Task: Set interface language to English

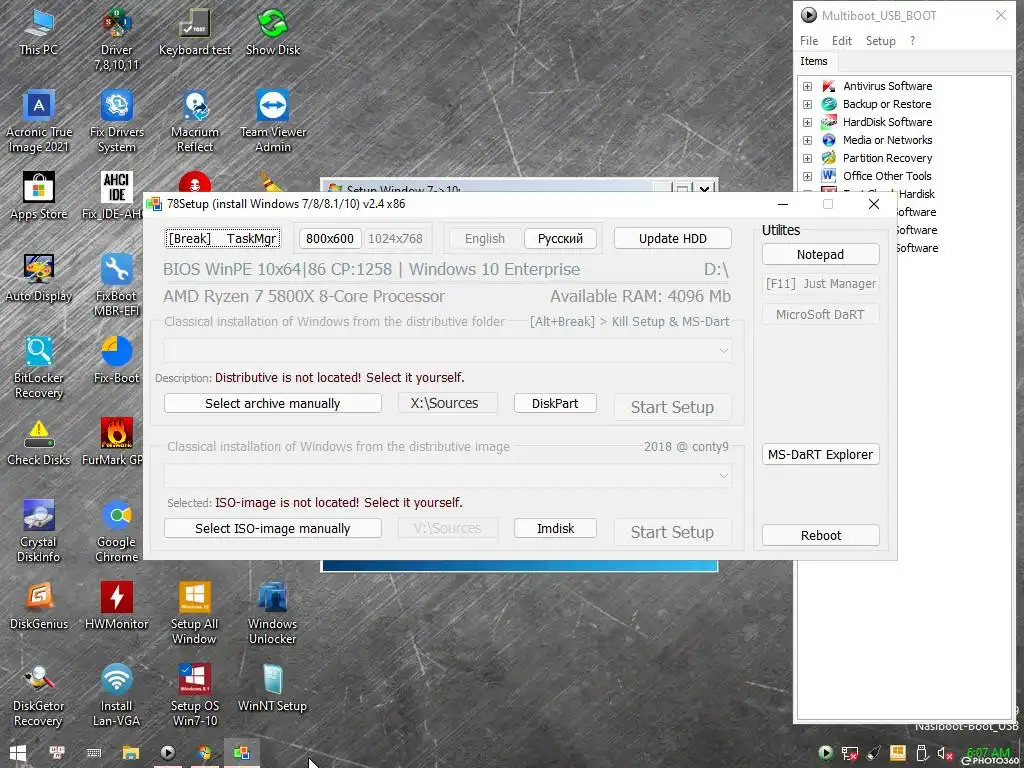Action: [x=485, y=238]
